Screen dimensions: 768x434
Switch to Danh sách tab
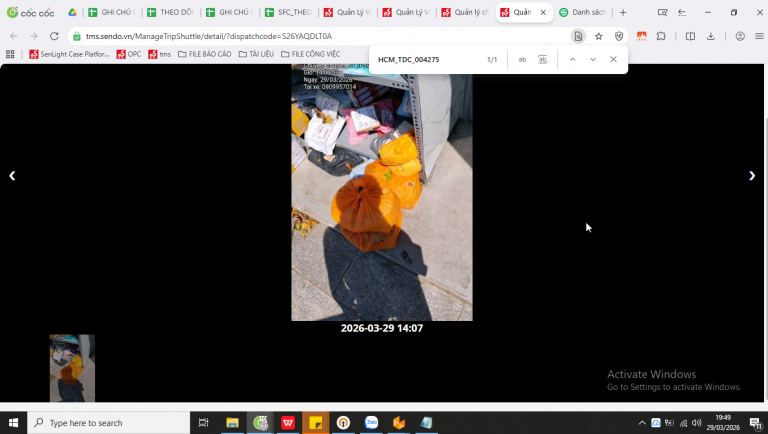pyautogui.click(x=583, y=12)
